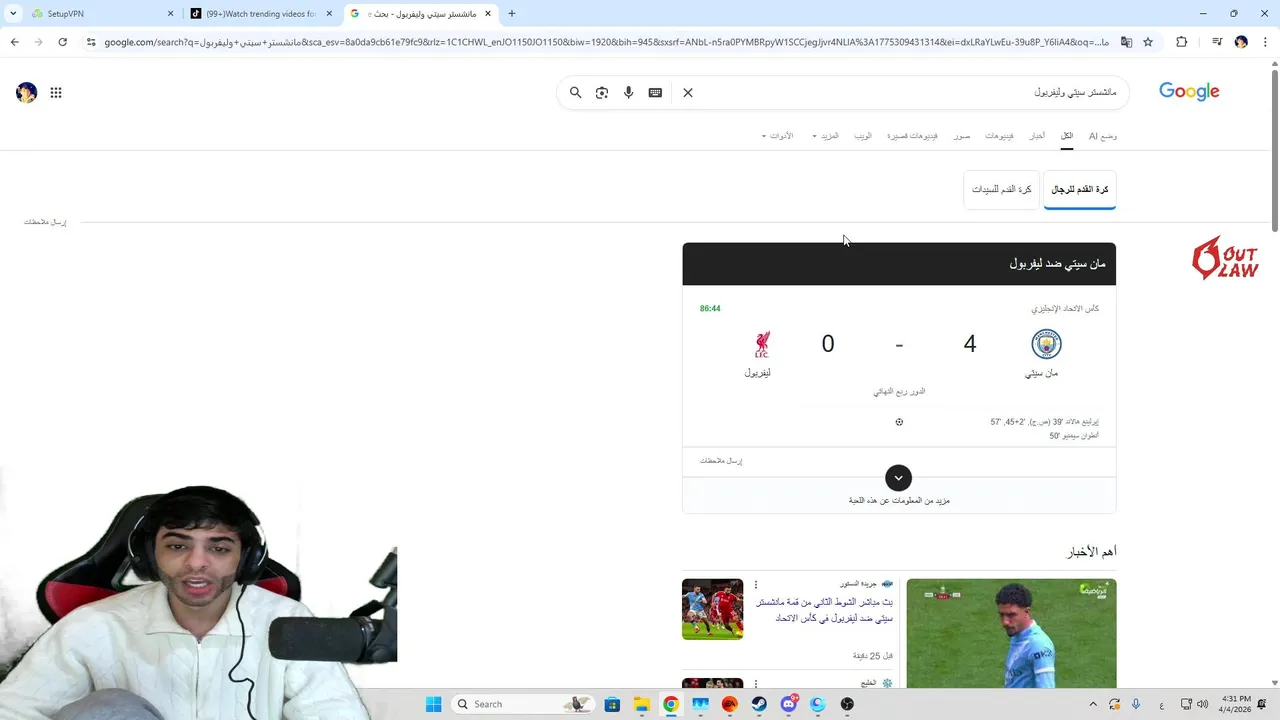This screenshot has width=1280, height=720.
Task: Bookmark this page with the star icon
Action: 1148,42
